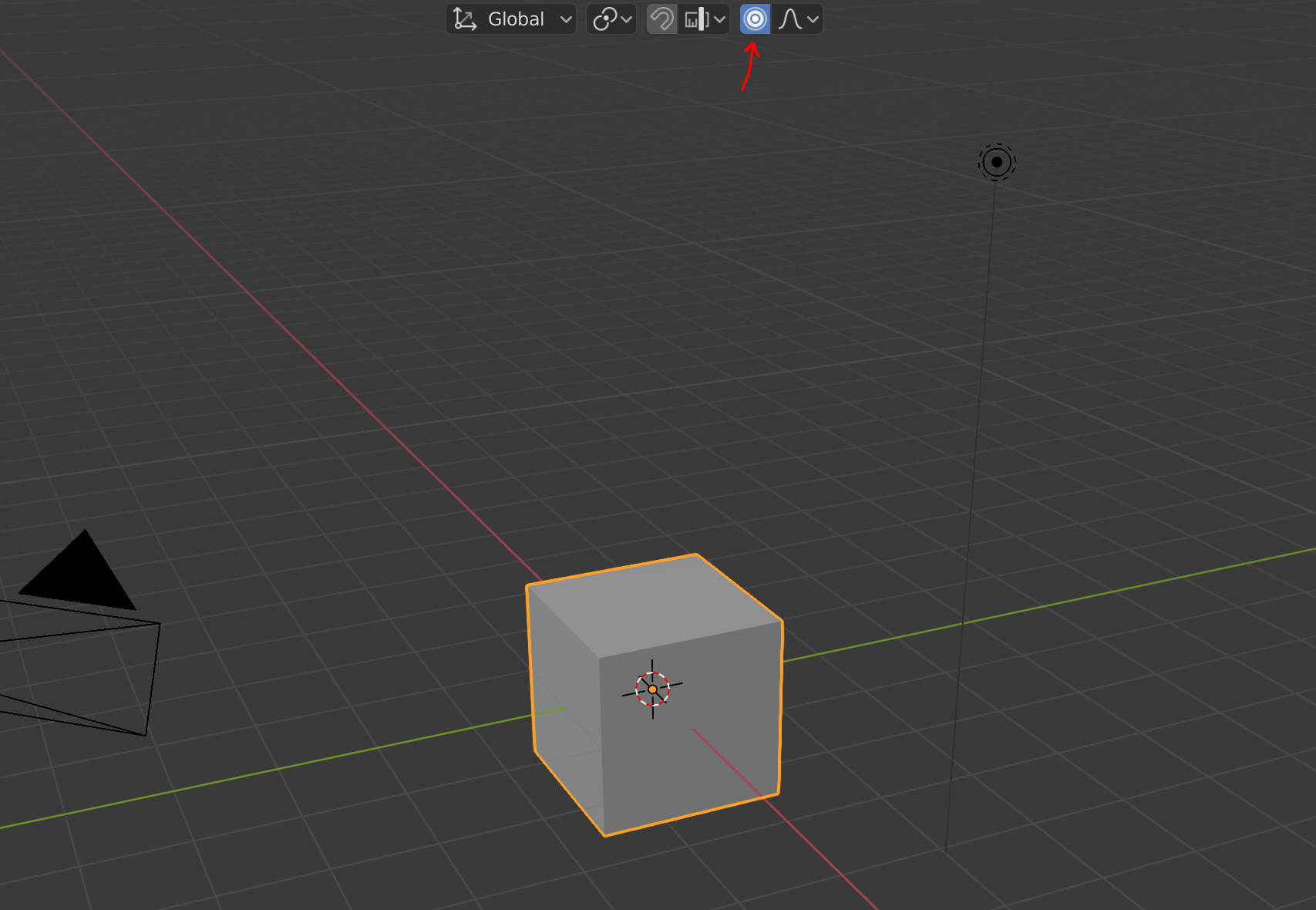Open the transform pivot point menu

612,19
